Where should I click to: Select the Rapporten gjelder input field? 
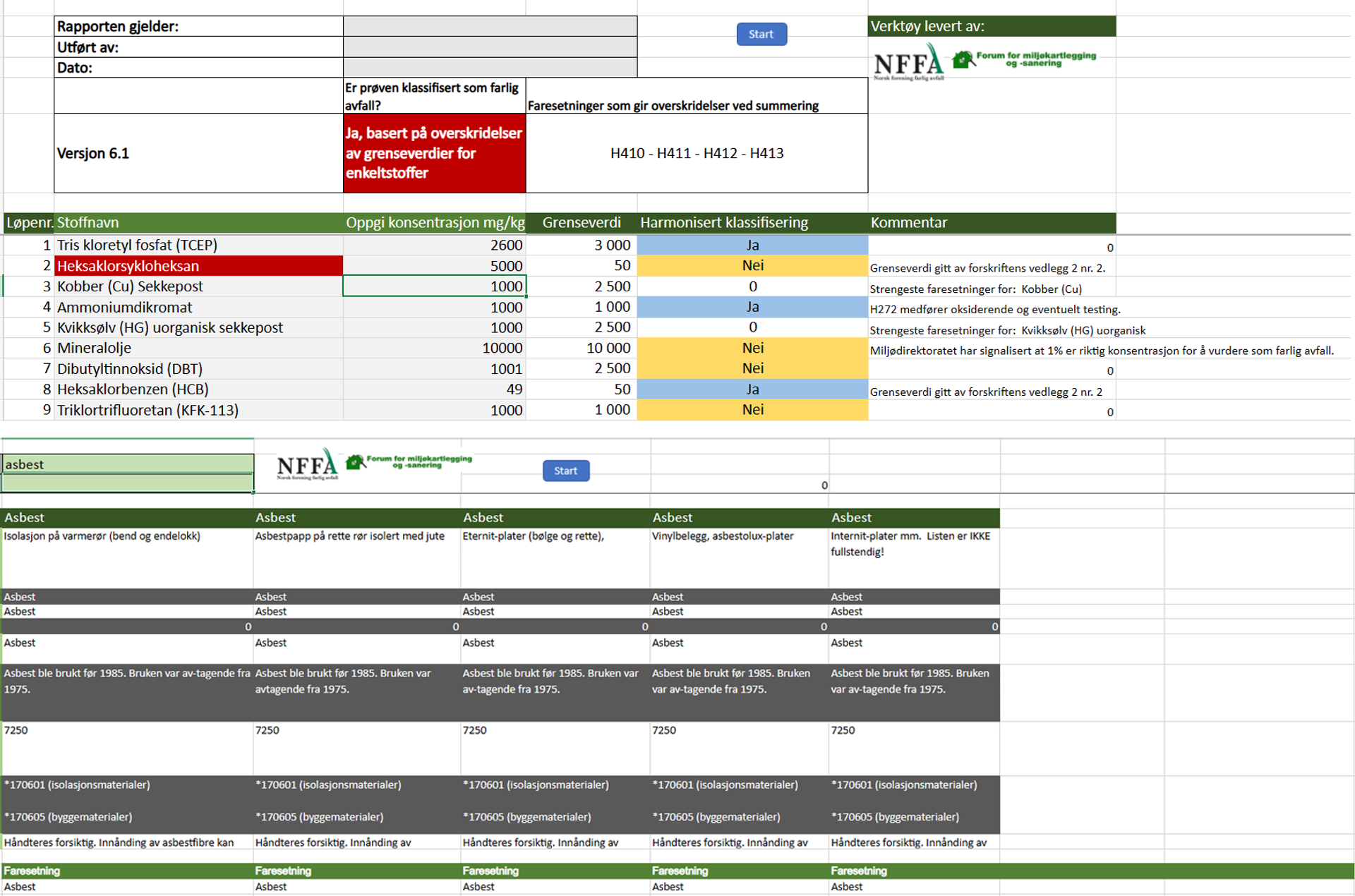pyautogui.click(x=490, y=26)
